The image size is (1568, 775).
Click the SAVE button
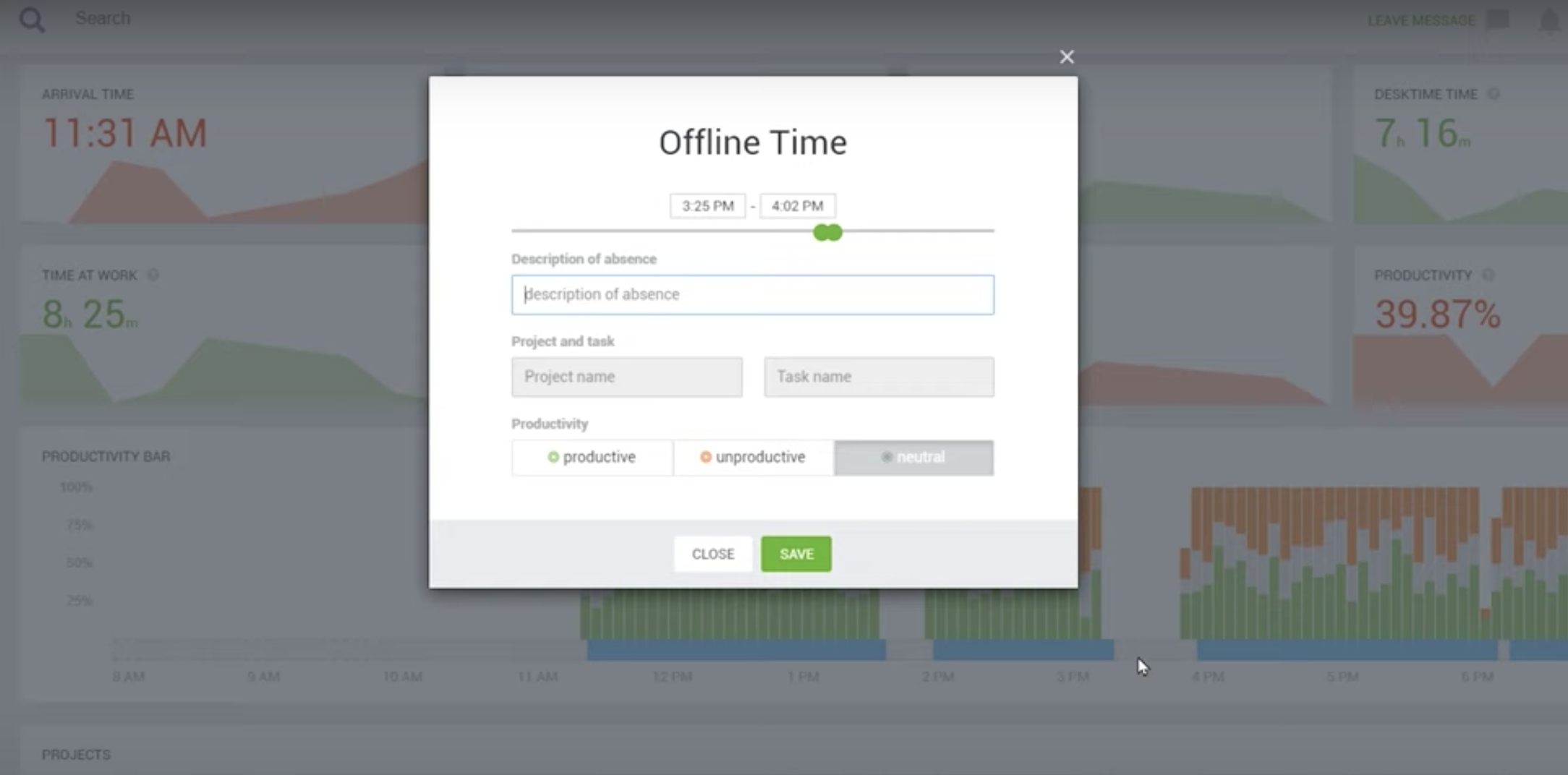[796, 554]
